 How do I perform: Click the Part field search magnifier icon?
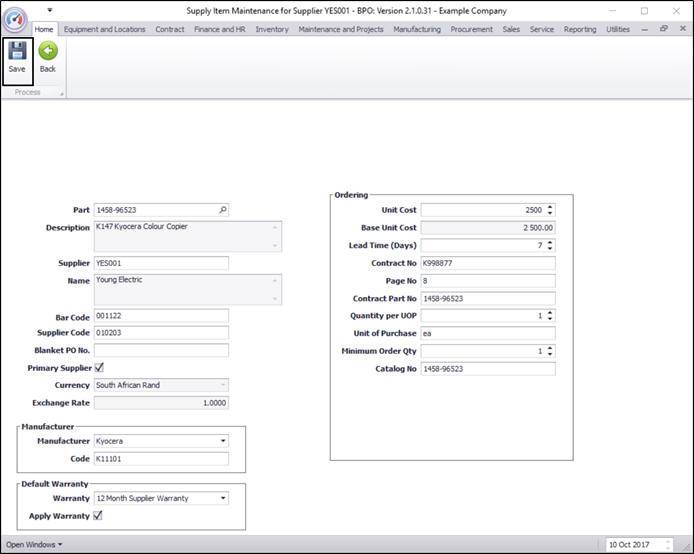[x=223, y=210]
